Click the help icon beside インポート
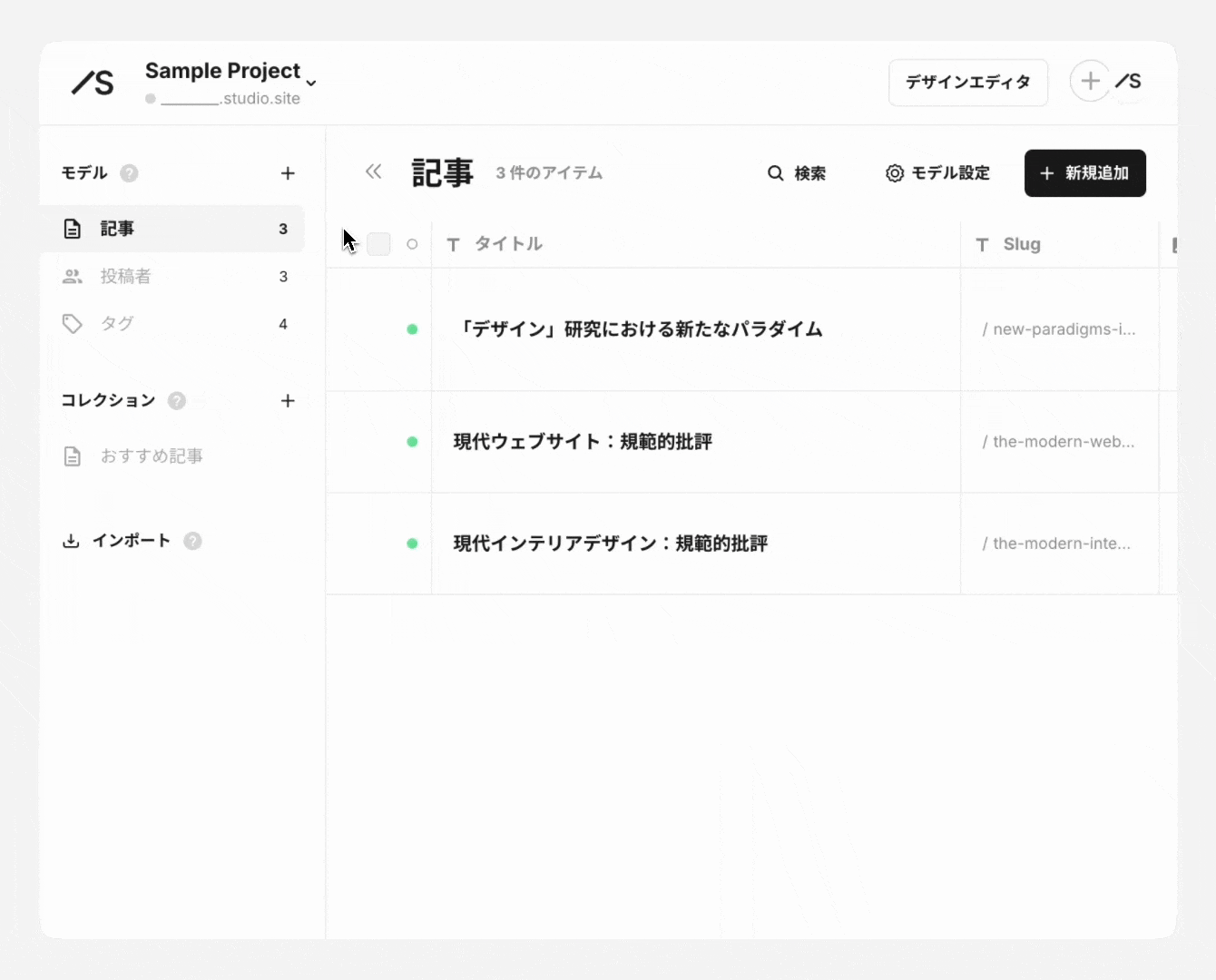 pos(192,541)
